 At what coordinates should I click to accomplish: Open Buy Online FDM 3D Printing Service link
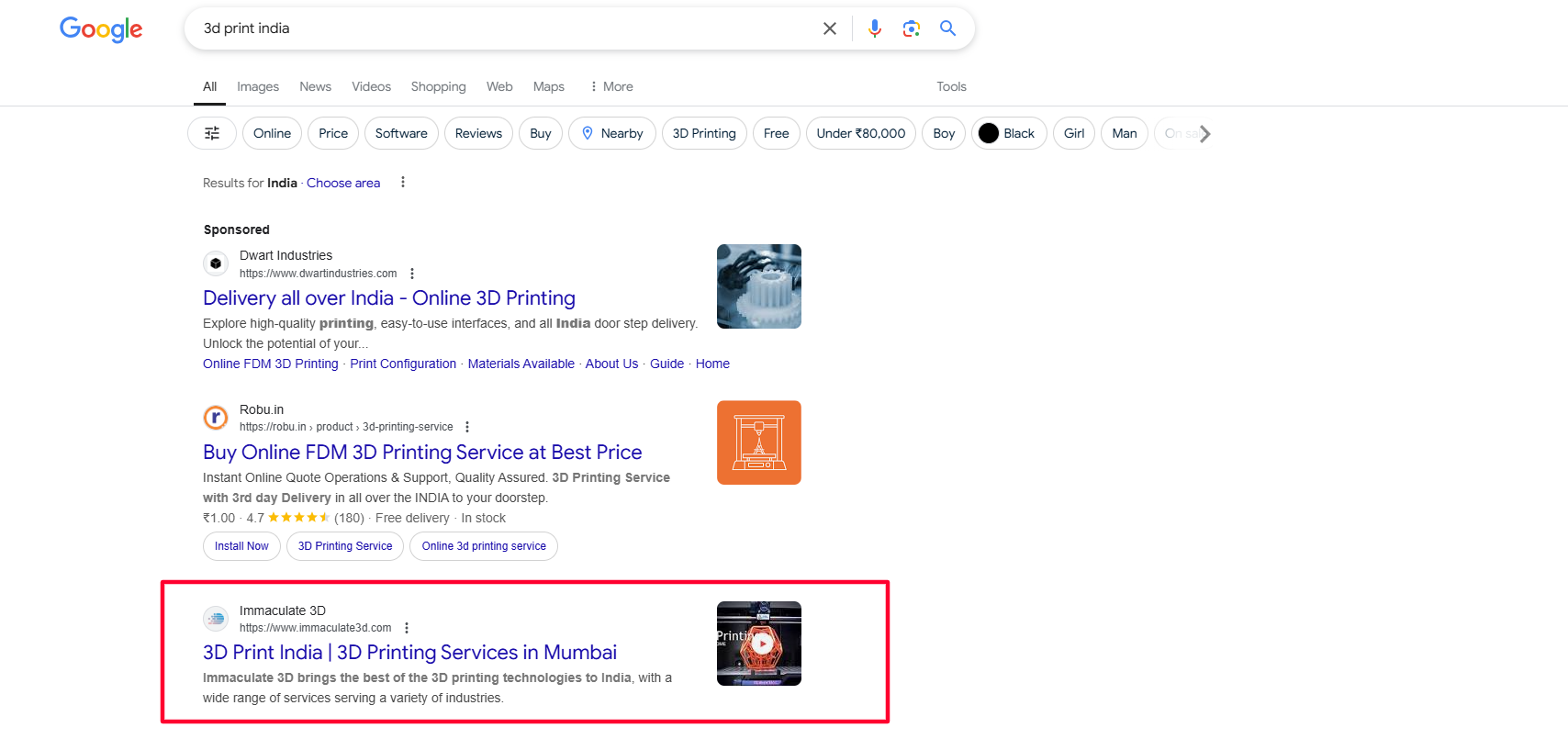click(422, 453)
